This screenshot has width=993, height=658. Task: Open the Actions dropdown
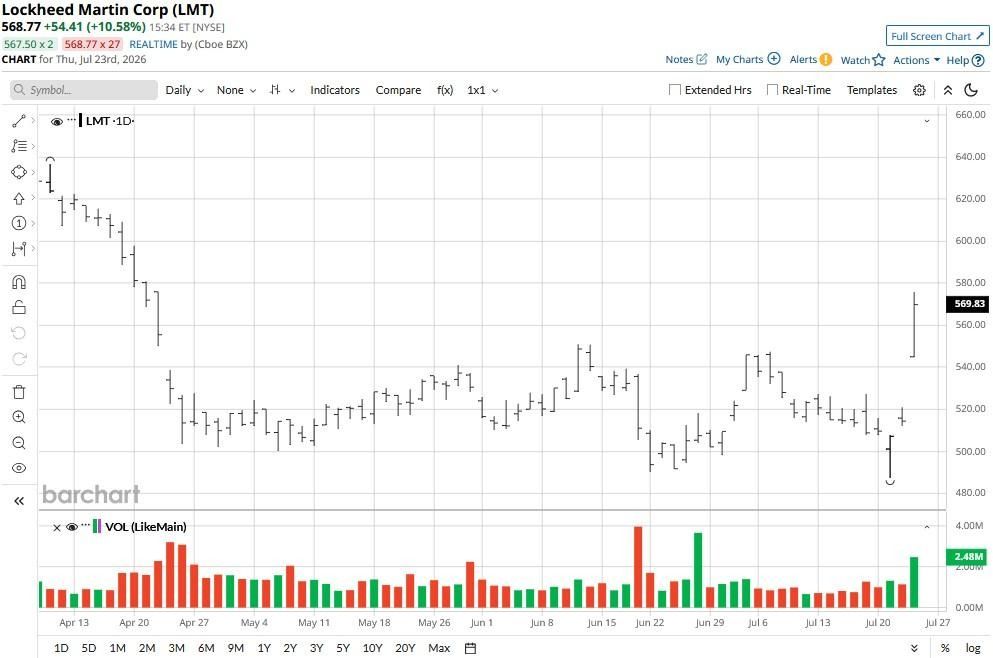916,60
